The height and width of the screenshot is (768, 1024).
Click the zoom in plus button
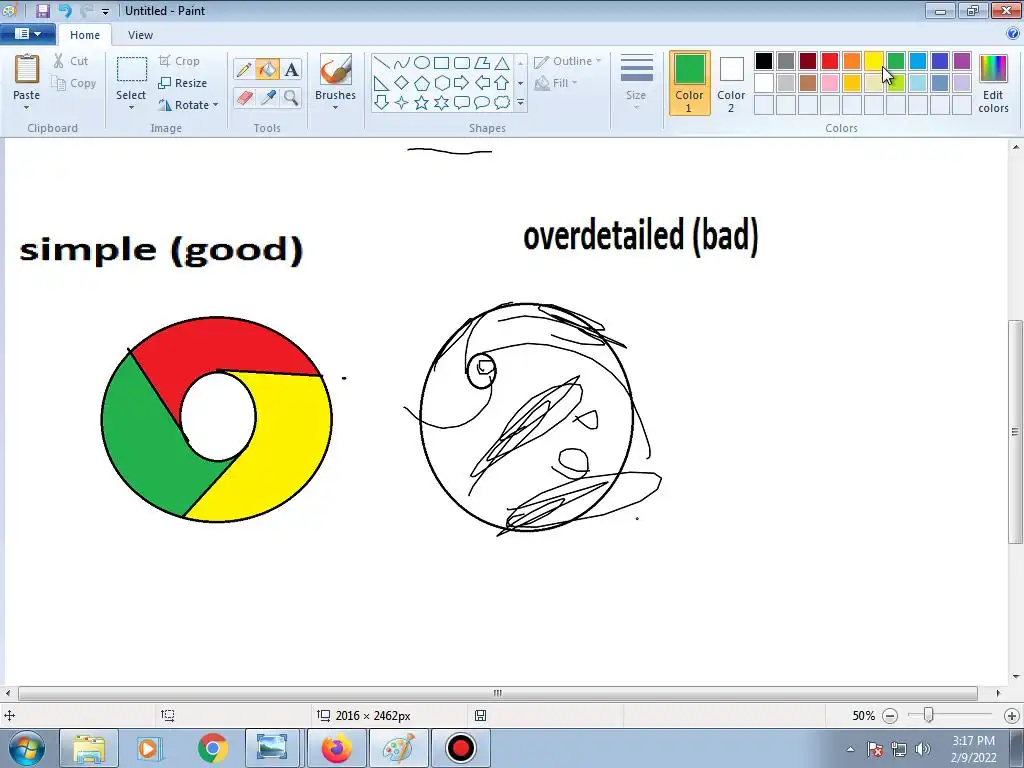pos(1012,716)
